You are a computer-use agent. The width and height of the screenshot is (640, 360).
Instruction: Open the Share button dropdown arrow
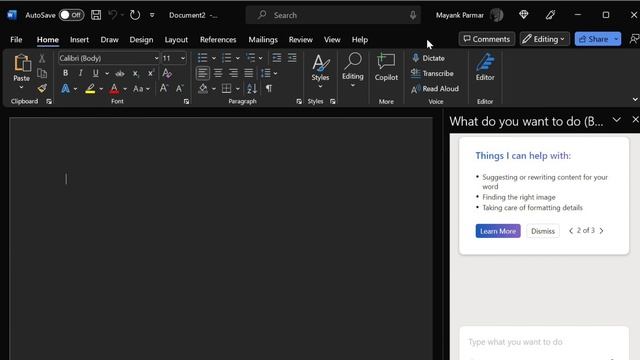[616, 39]
